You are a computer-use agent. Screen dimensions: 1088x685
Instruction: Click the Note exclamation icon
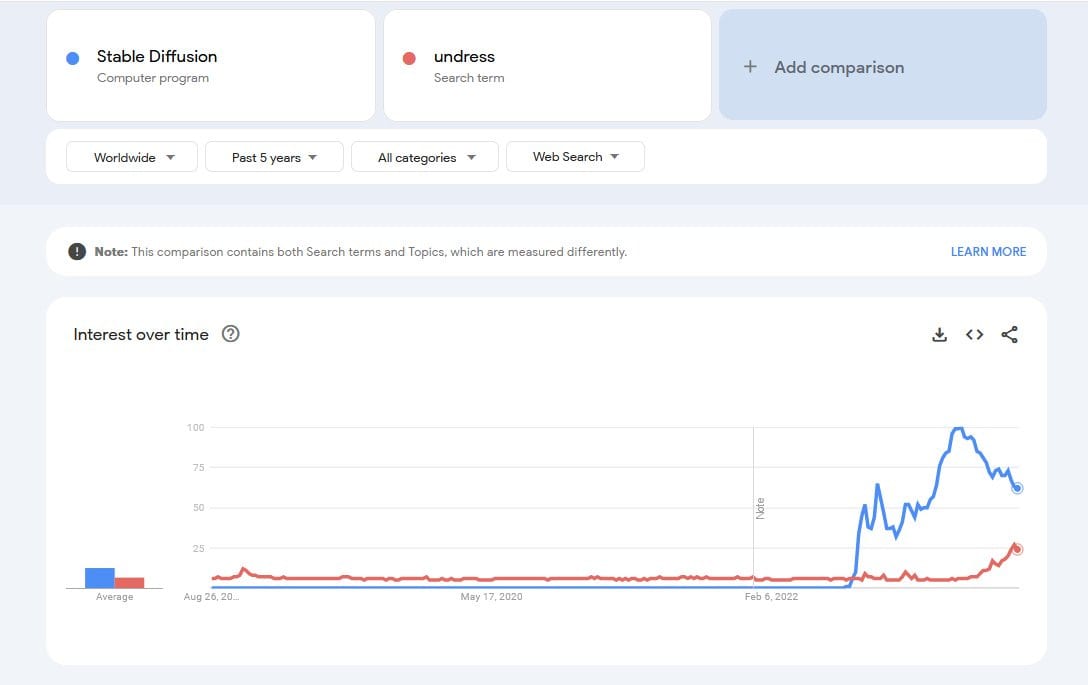77,252
